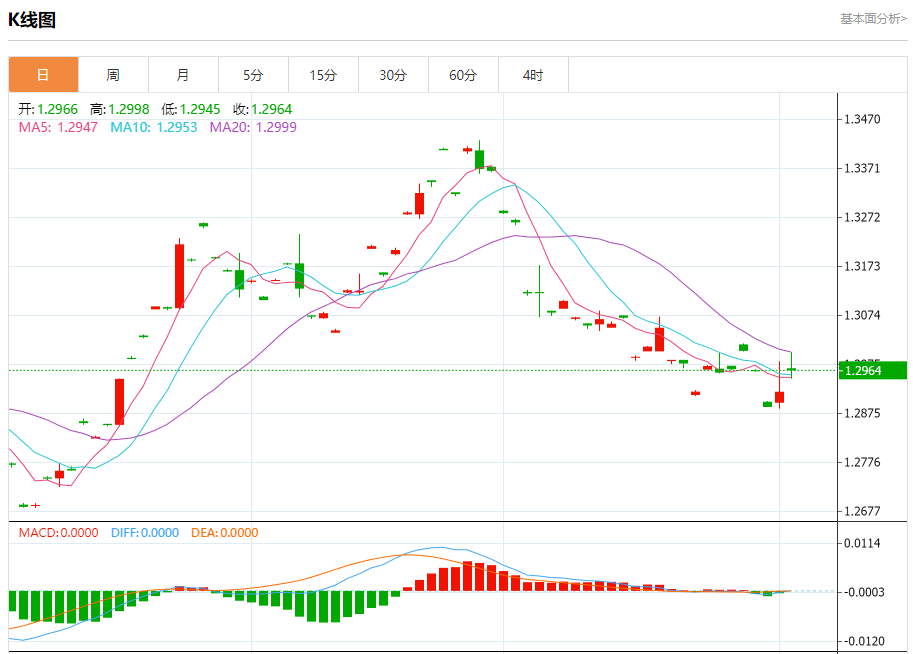Click the MACD value label
The width and height of the screenshot is (913, 654).
coord(58,533)
